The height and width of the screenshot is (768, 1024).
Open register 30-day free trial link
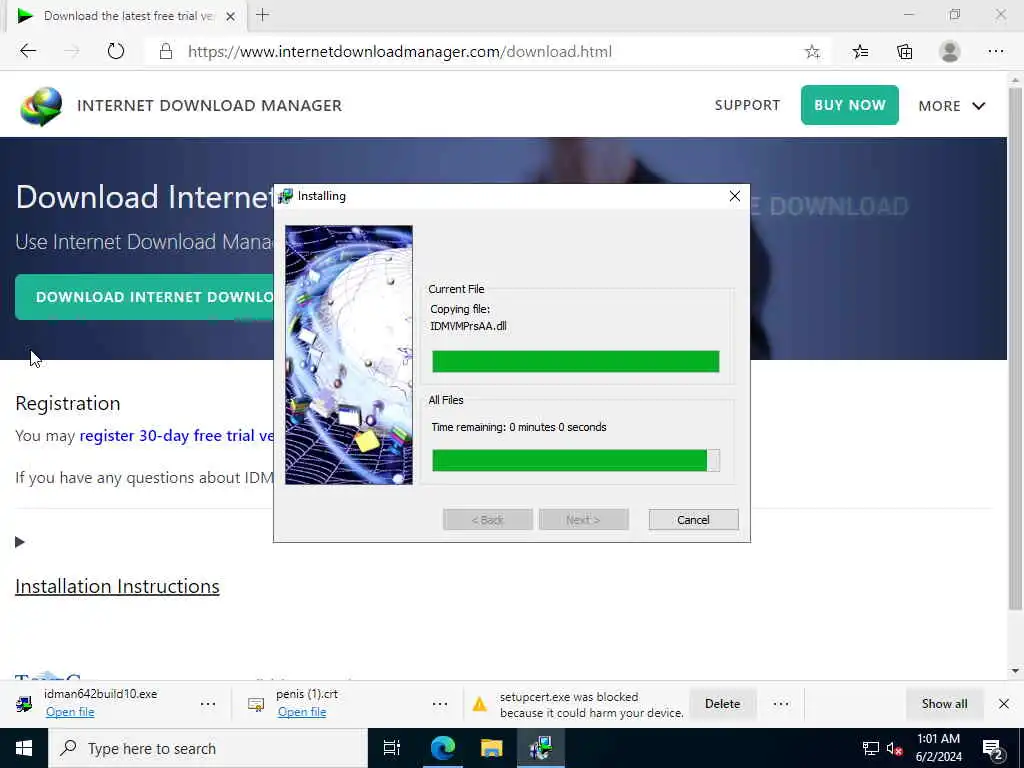click(x=176, y=436)
